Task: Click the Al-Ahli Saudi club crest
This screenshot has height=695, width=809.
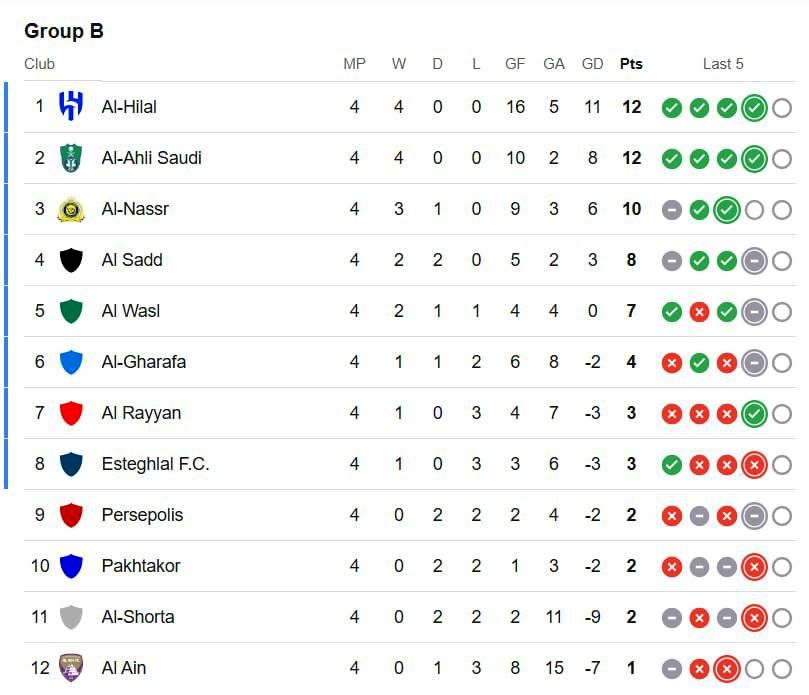Action: (71, 157)
